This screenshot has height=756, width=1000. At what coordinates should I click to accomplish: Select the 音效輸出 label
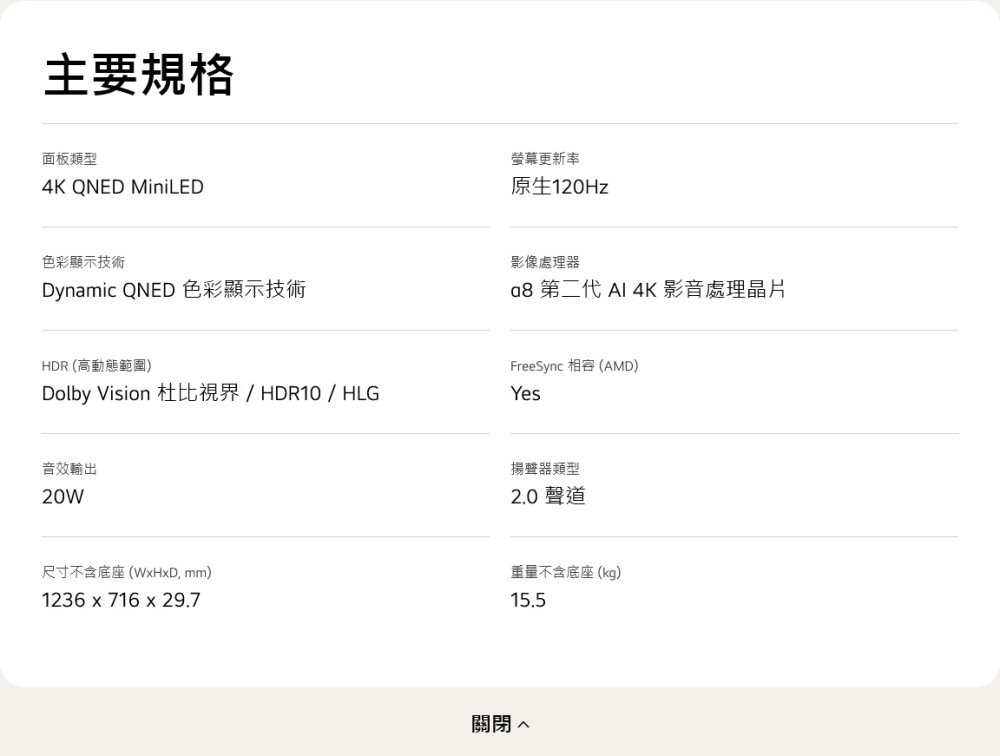pyautogui.click(x=69, y=469)
